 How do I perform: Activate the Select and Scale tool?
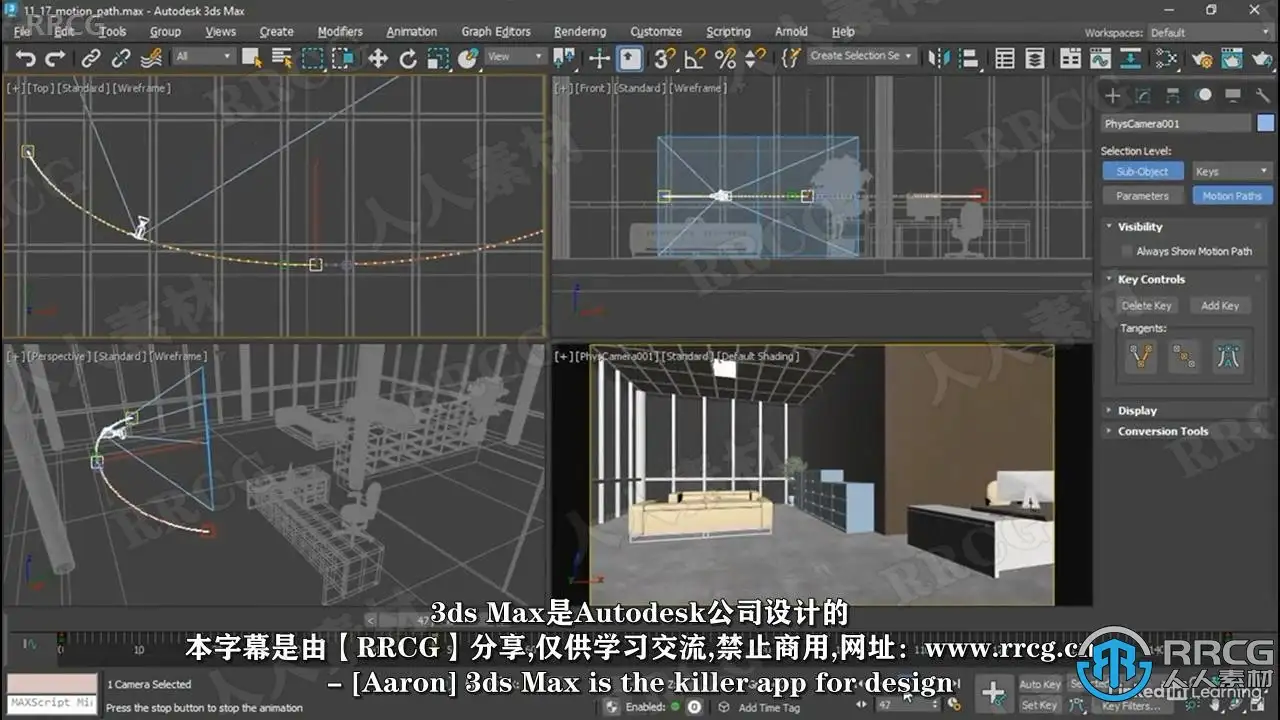438,58
